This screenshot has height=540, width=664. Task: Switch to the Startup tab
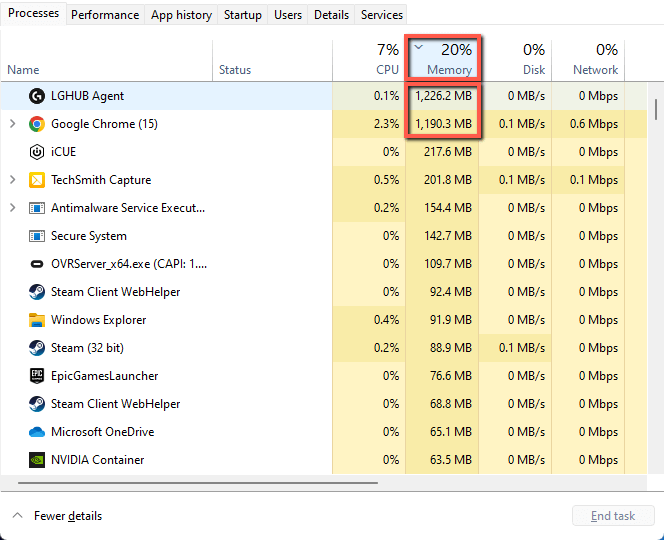pyautogui.click(x=243, y=15)
